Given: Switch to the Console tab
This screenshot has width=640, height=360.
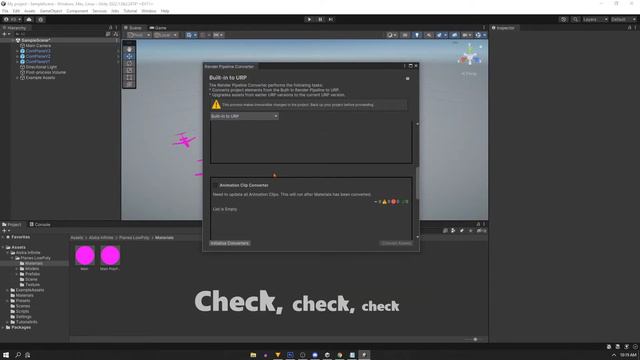Looking at the screenshot, I should [40, 224].
